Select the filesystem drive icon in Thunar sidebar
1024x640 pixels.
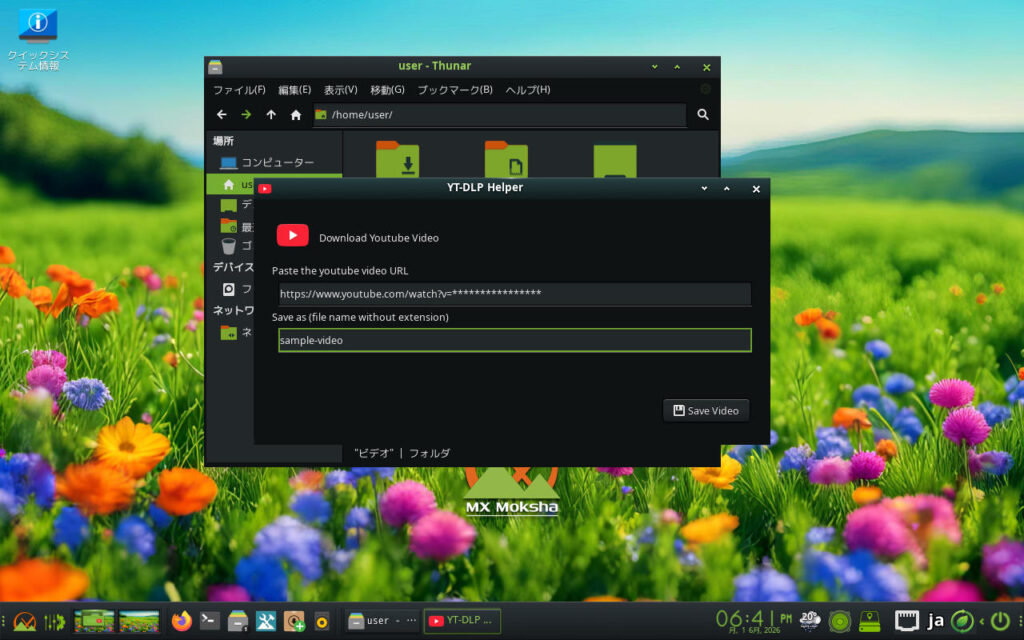click(229, 289)
